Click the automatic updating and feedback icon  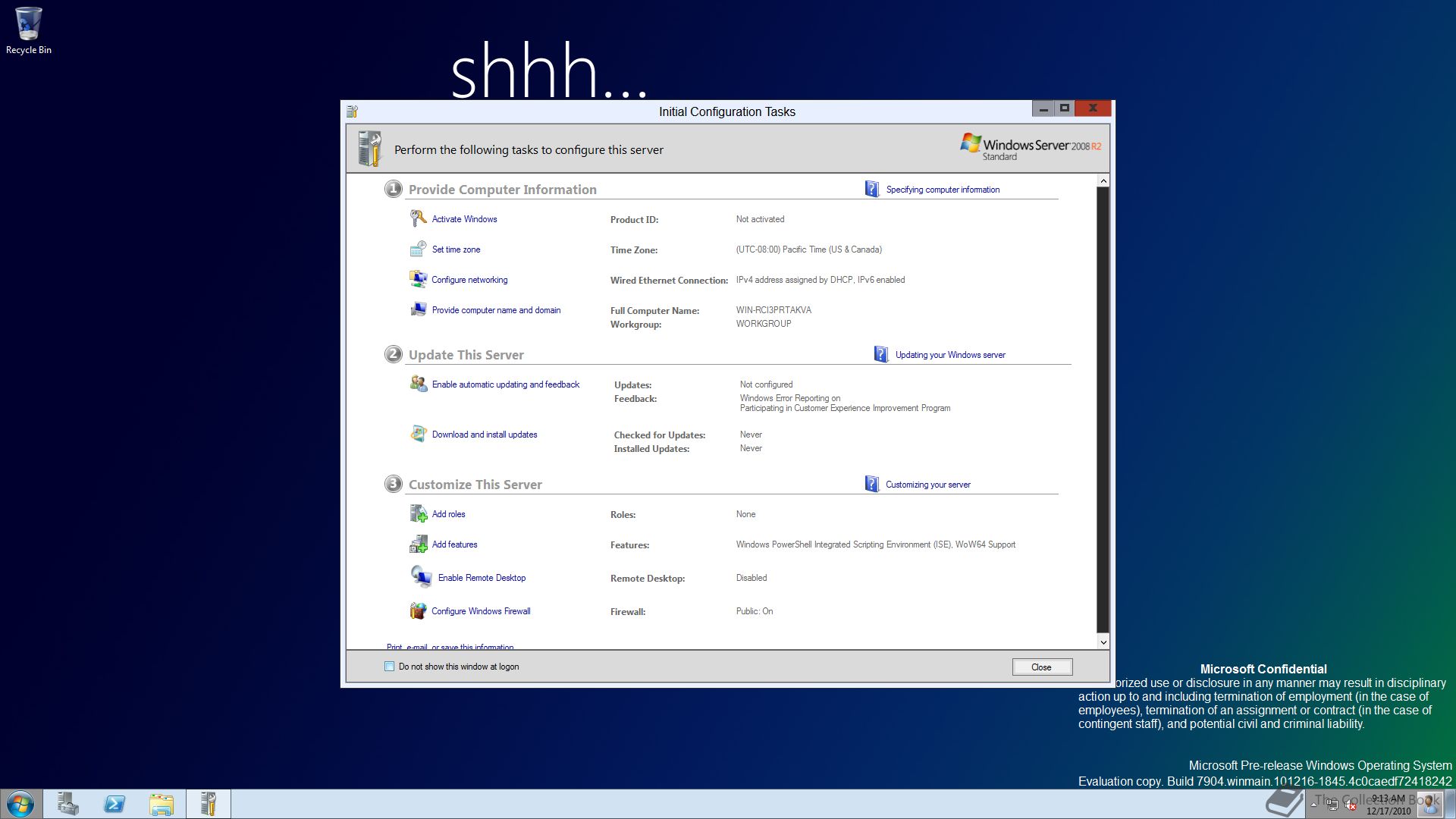[418, 384]
